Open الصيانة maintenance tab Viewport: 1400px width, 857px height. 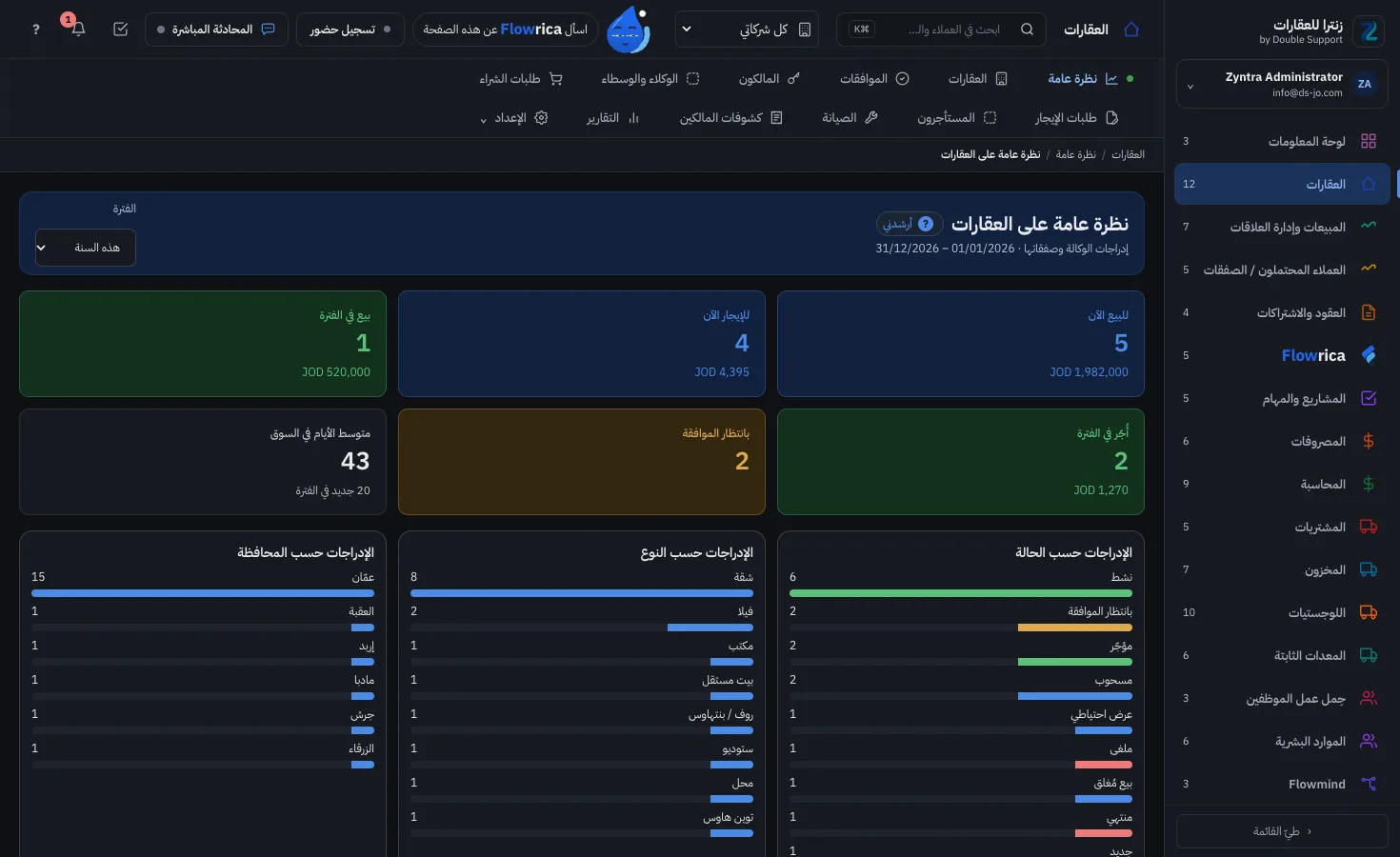tap(850, 118)
